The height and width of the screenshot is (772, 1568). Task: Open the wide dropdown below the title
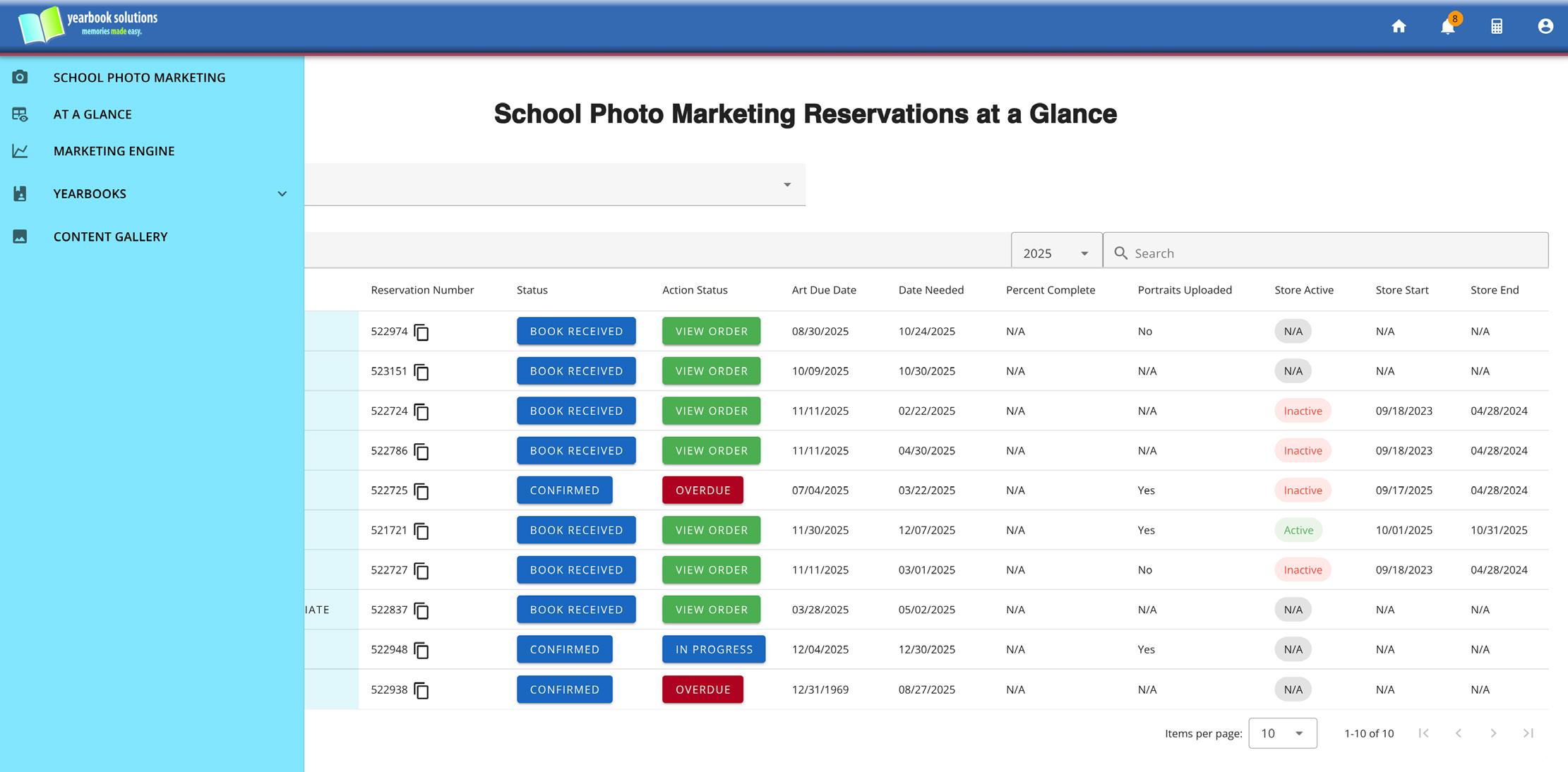555,185
